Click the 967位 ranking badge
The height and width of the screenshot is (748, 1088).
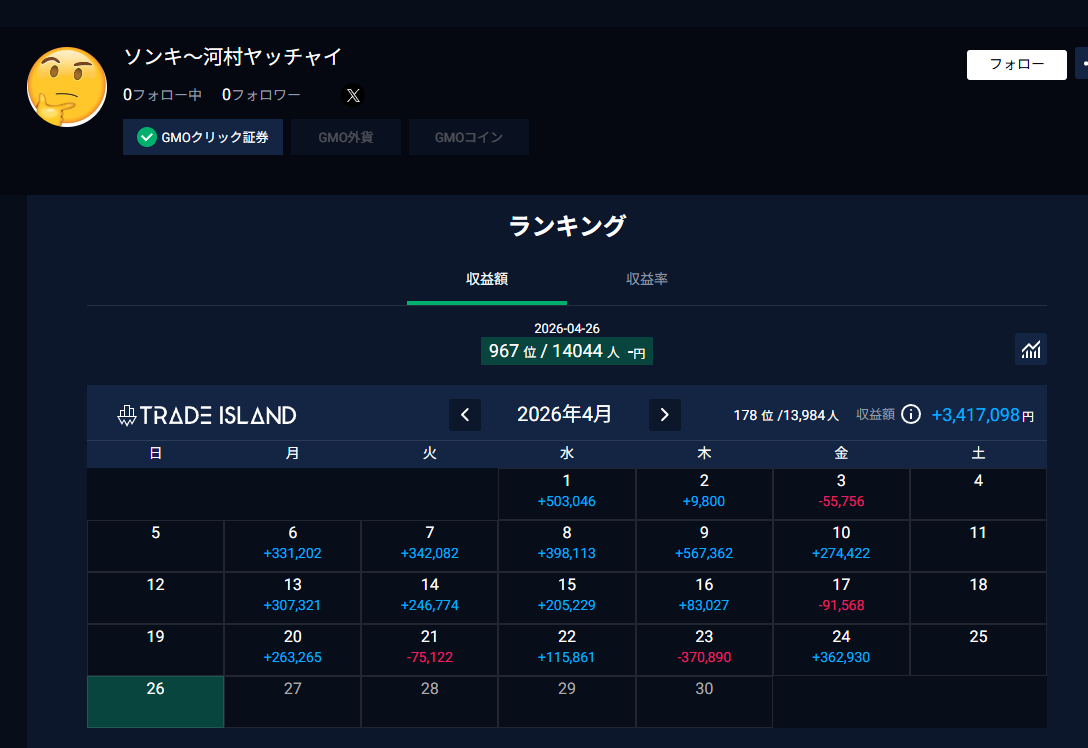pos(566,351)
